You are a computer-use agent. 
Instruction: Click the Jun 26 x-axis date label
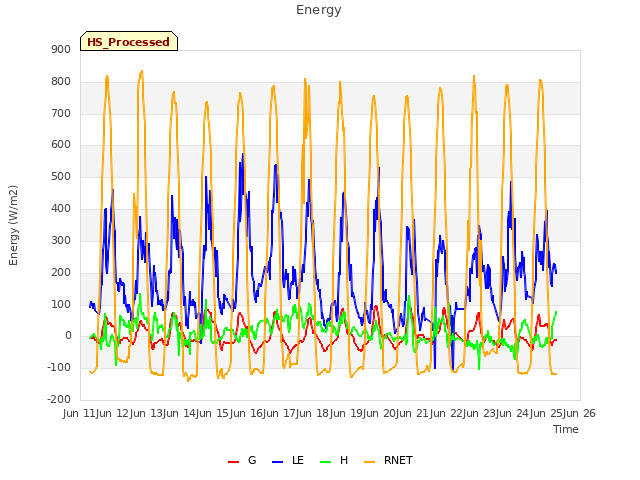click(581, 413)
